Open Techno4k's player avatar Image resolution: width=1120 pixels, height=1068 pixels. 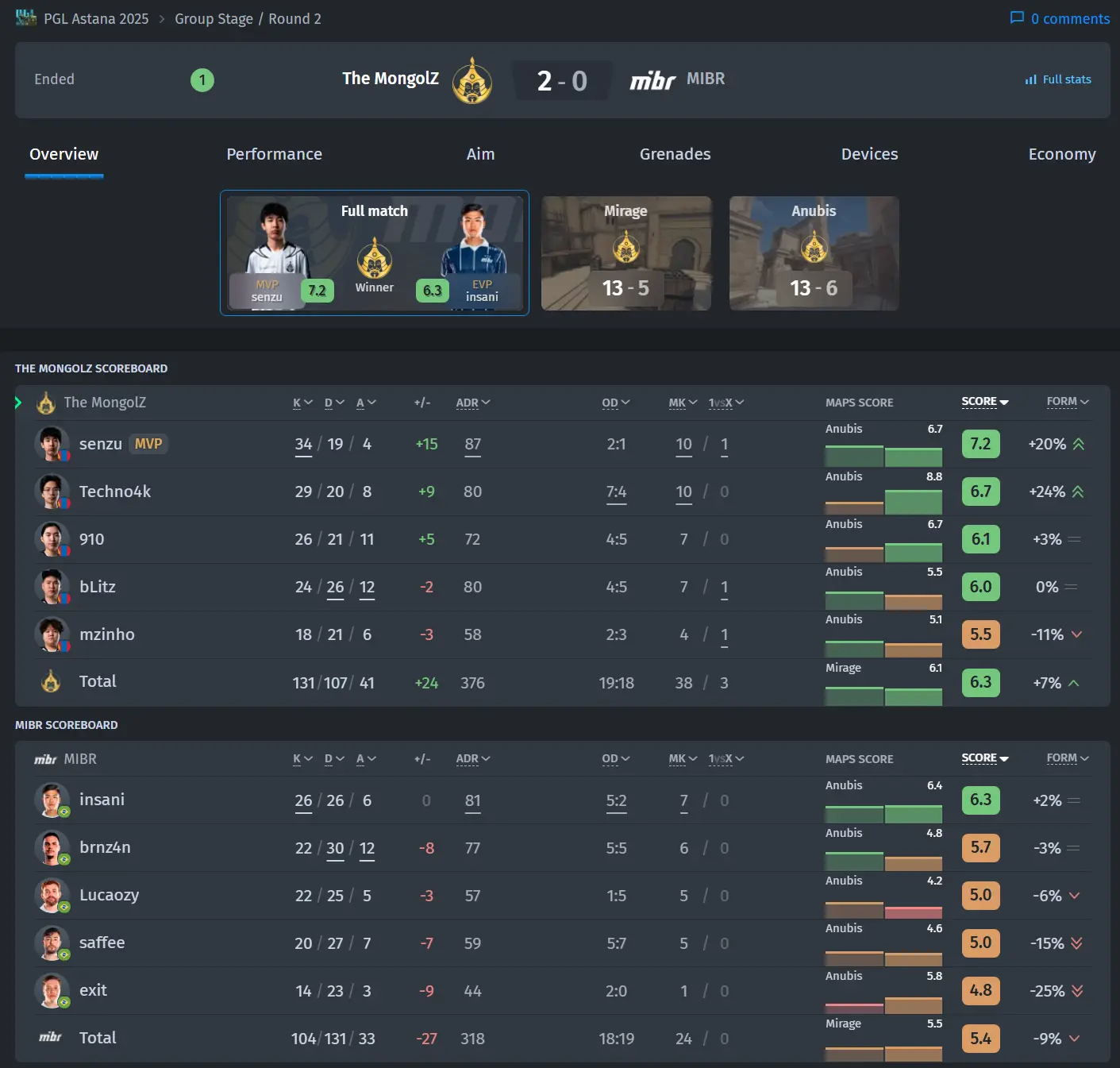(x=52, y=492)
